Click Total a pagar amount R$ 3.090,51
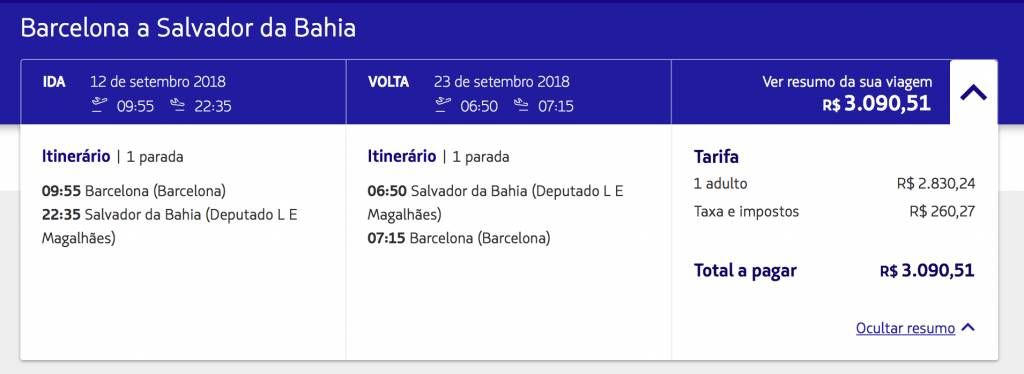 point(927,271)
